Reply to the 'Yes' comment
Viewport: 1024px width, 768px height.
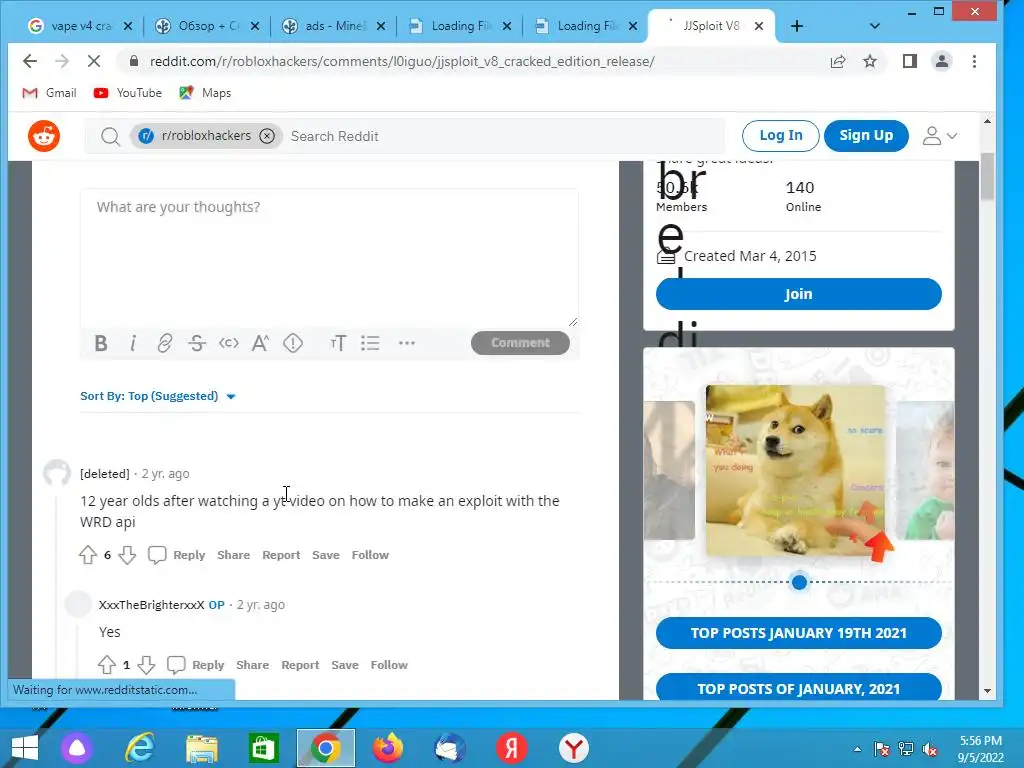[x=195, y=665]
